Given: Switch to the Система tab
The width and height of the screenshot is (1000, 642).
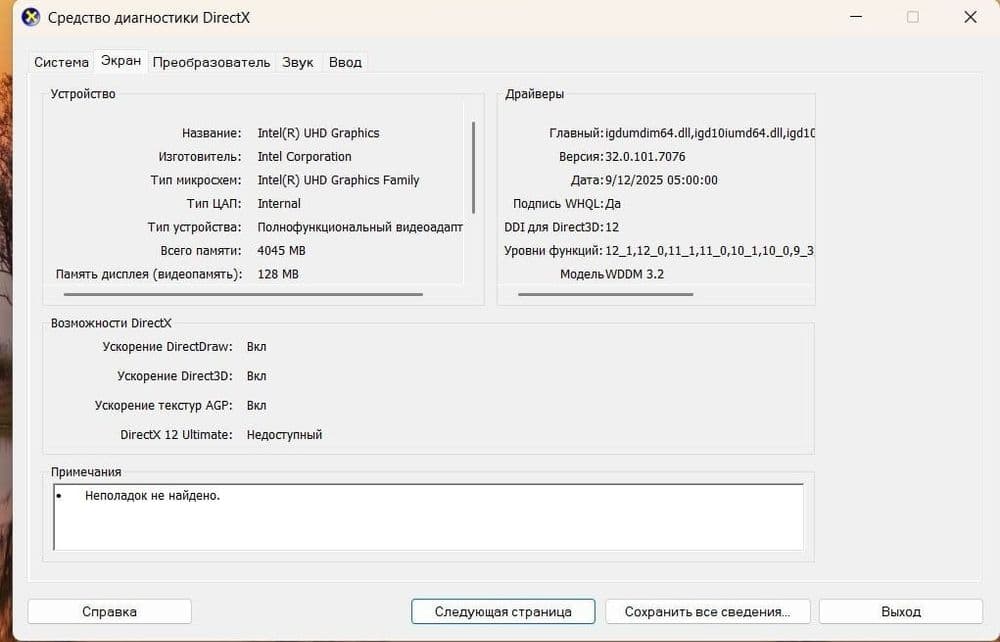Looking at the screenshot, I should pyautogui.click(x=61, y=62).
